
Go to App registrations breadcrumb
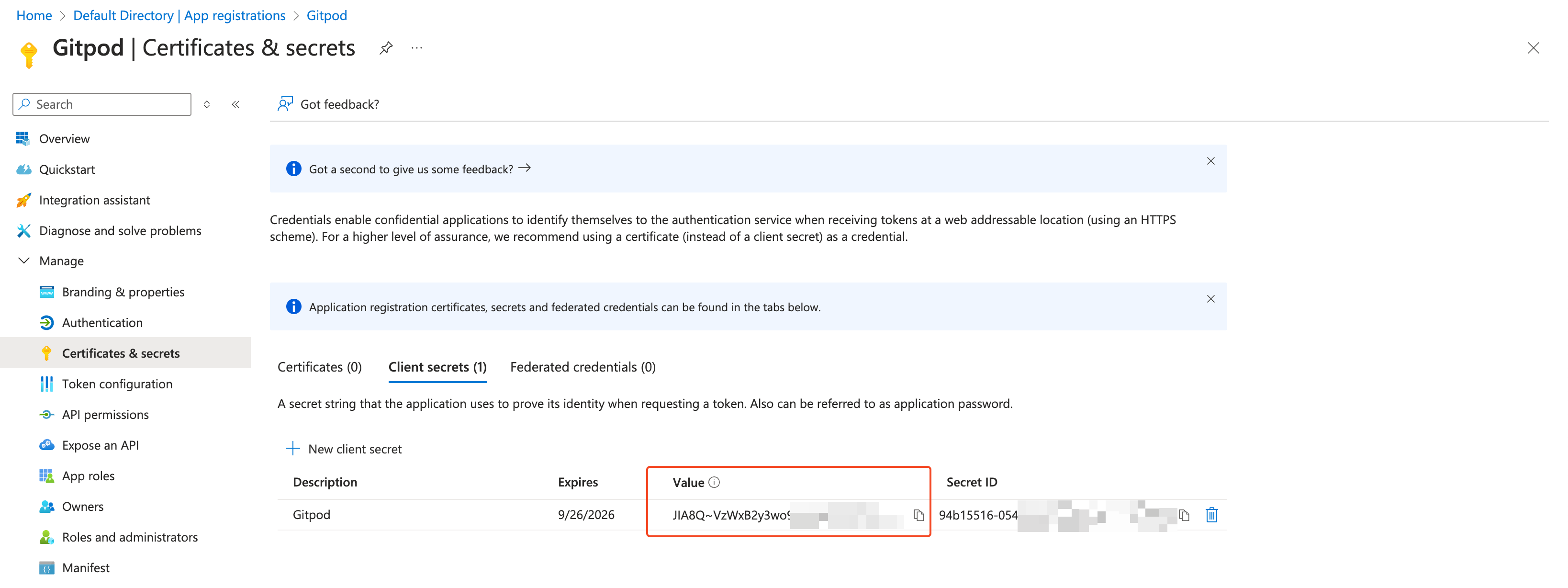179,15
